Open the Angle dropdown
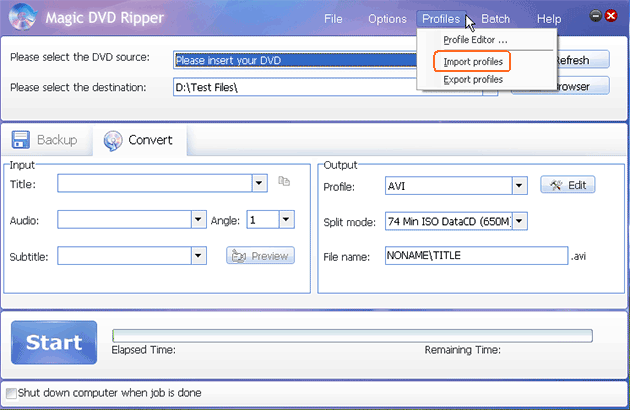The image size is (630, 410). [286, 219]
